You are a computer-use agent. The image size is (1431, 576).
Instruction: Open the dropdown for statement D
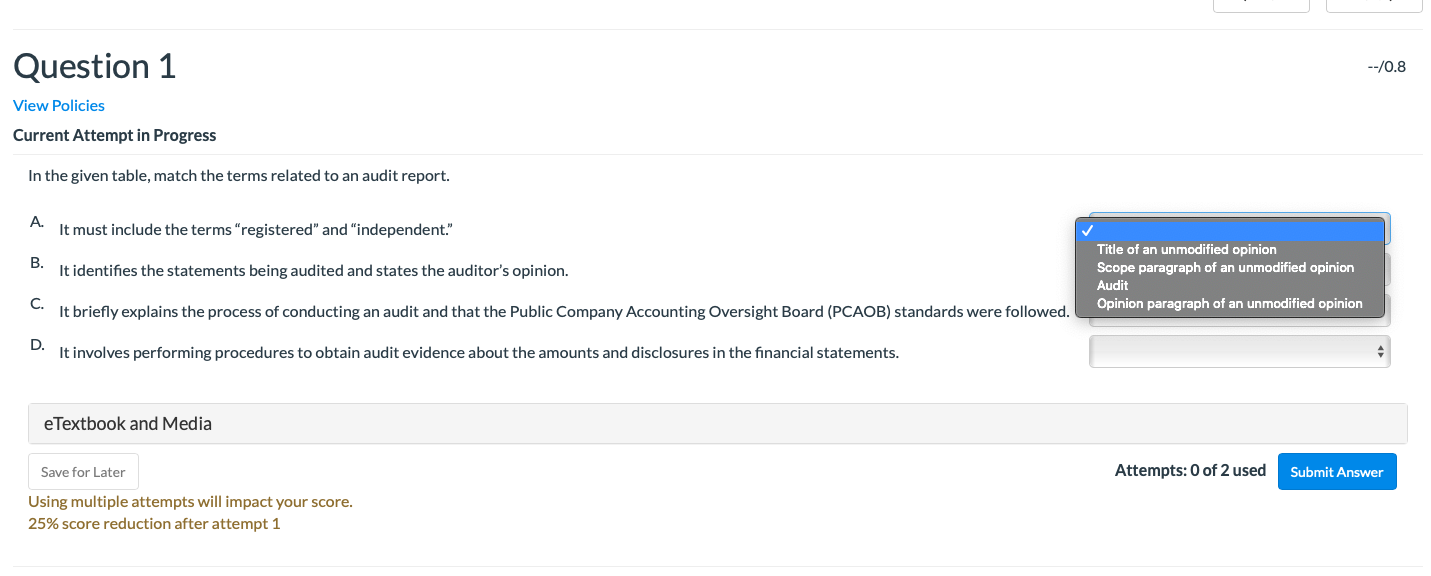pyautogui.click(x=1239, y=351)
